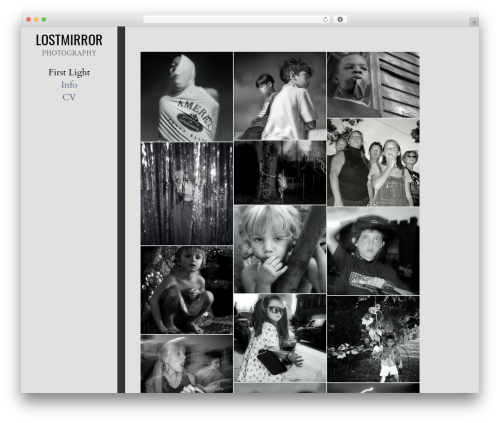
Task: Open the blurred blonde girl photo
Action: coord(187,364)
